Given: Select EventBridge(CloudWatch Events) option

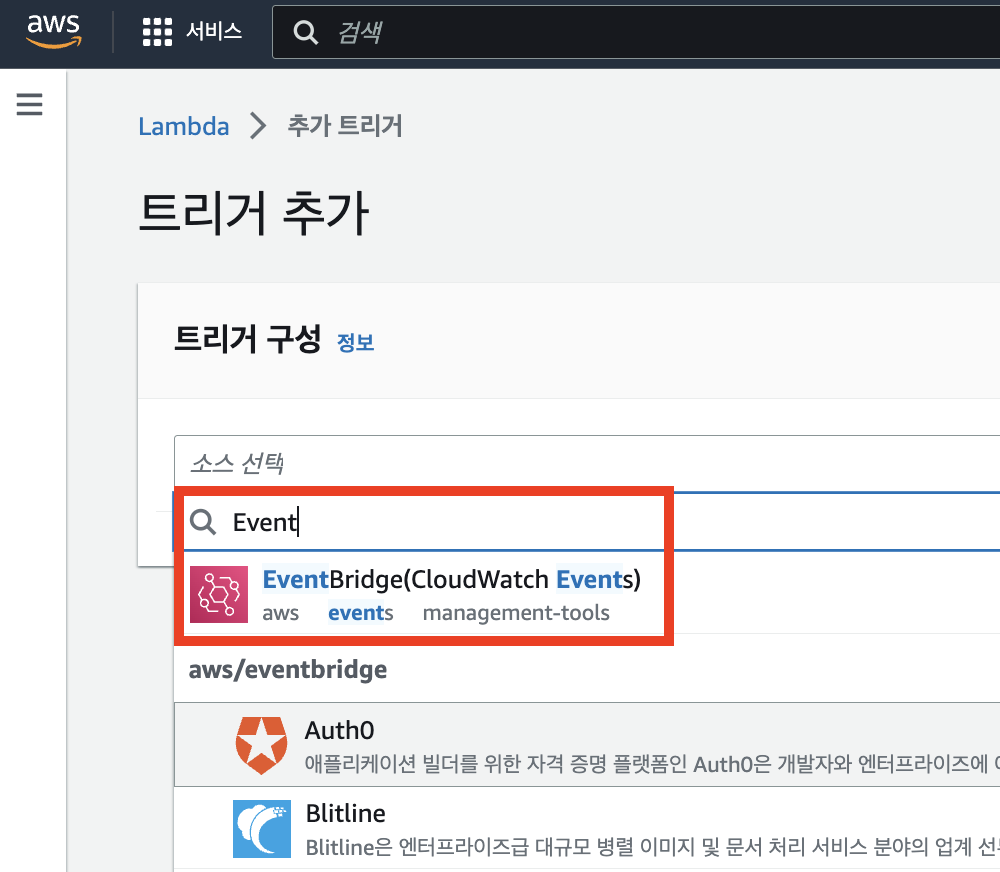Looking at the screenshot, I should (587, 594).
